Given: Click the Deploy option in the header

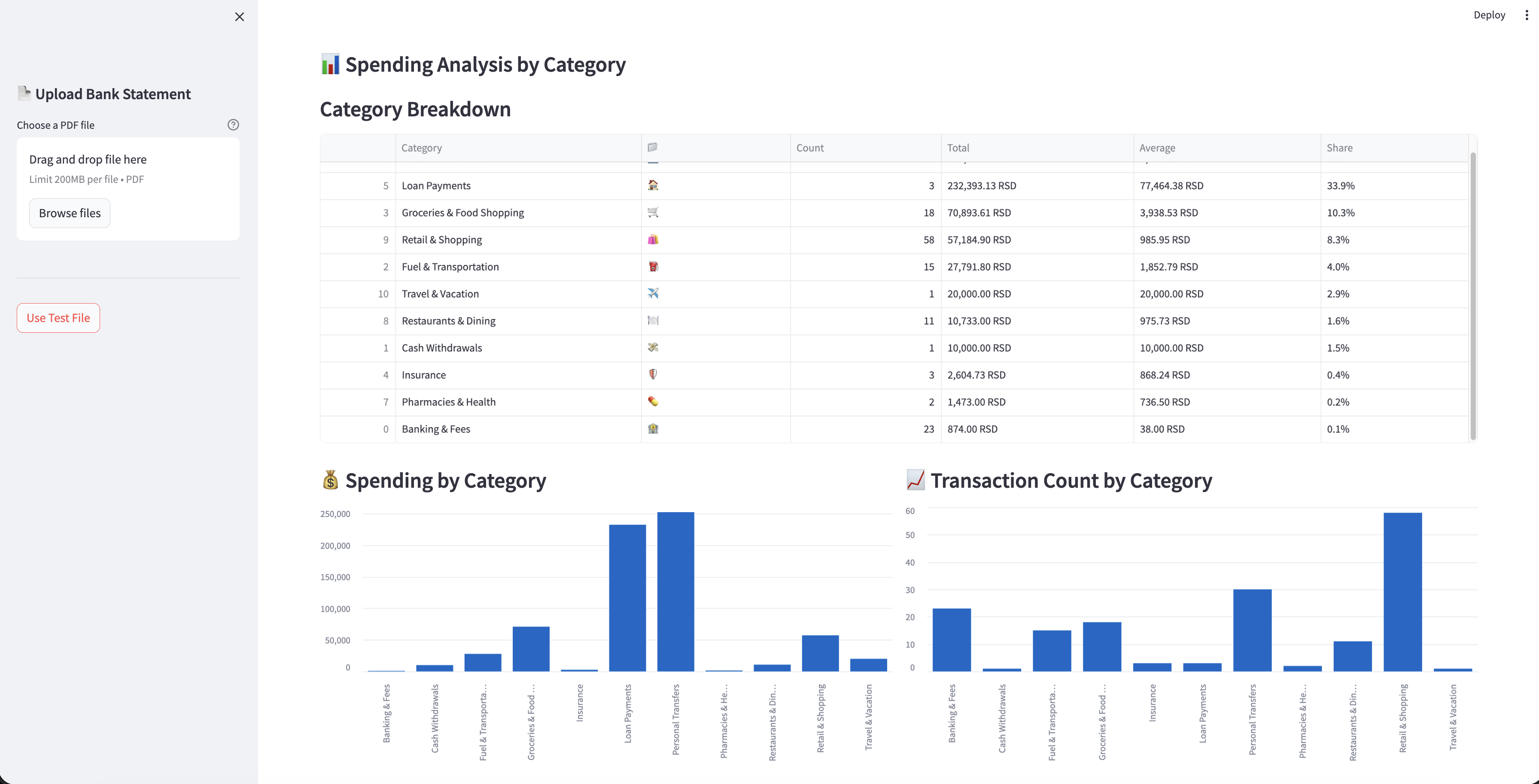Looking at the screenshot, I should click(x=1489, y=14).
